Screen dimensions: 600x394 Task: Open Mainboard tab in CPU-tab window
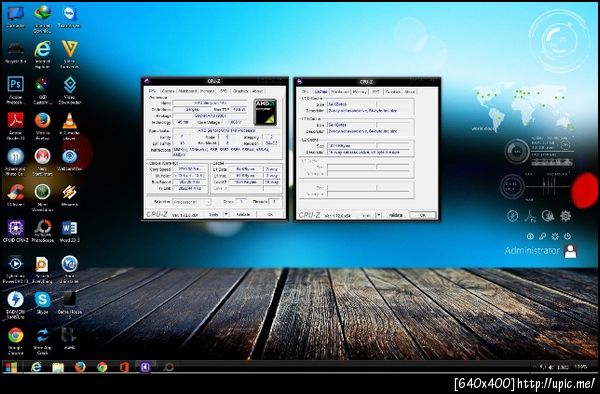[x=188, y=91]
